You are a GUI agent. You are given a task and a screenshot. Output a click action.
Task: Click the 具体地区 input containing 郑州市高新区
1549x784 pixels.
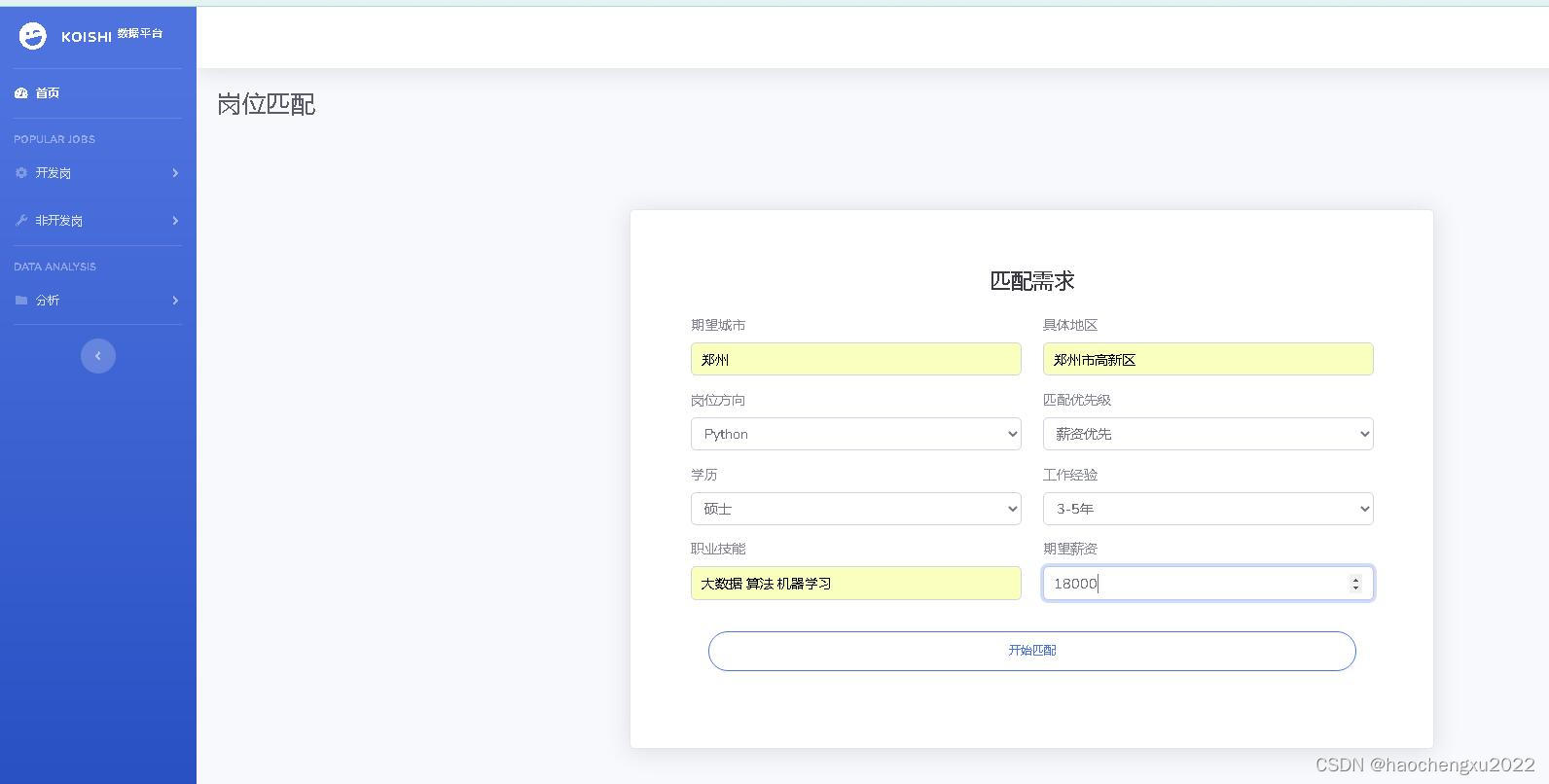[1208, 359]
